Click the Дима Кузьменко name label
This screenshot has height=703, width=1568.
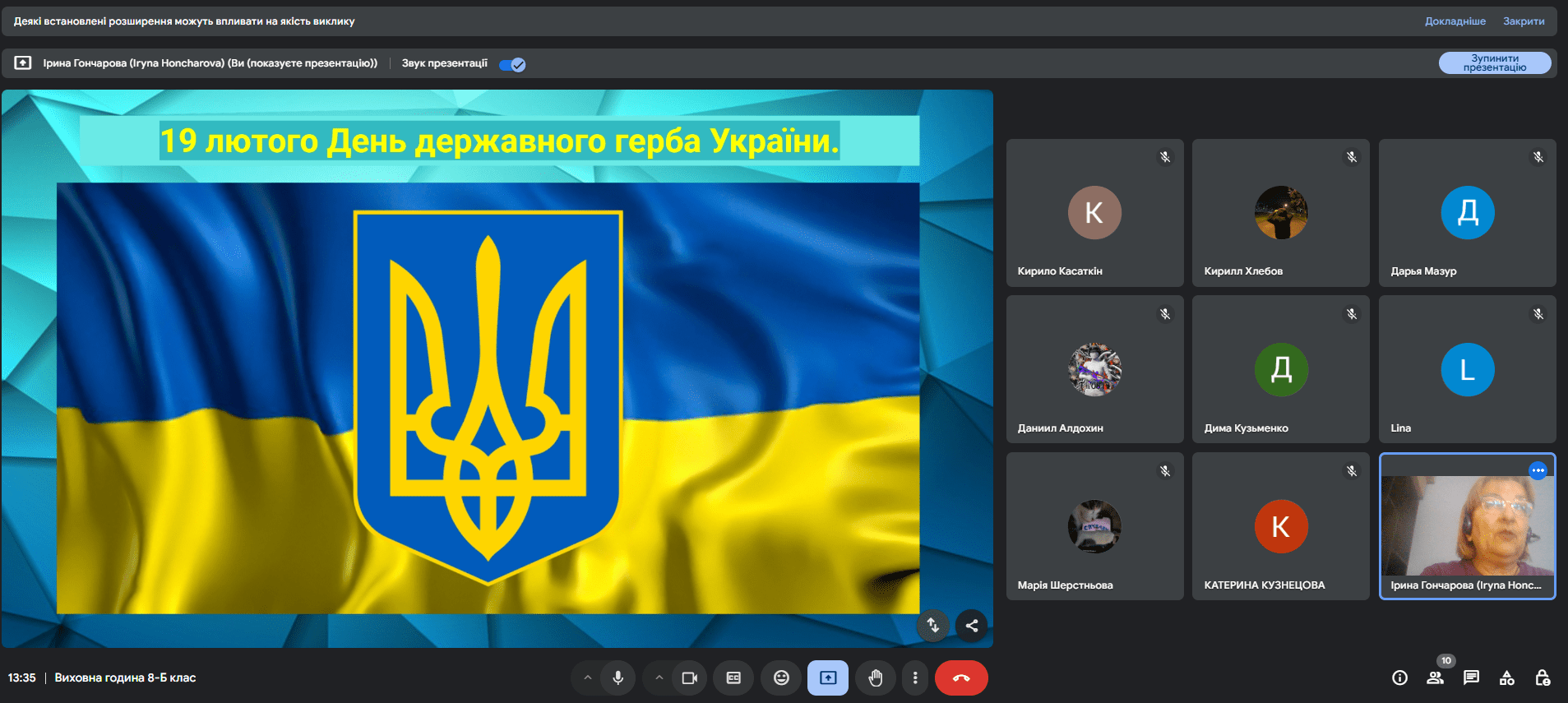1247,428
